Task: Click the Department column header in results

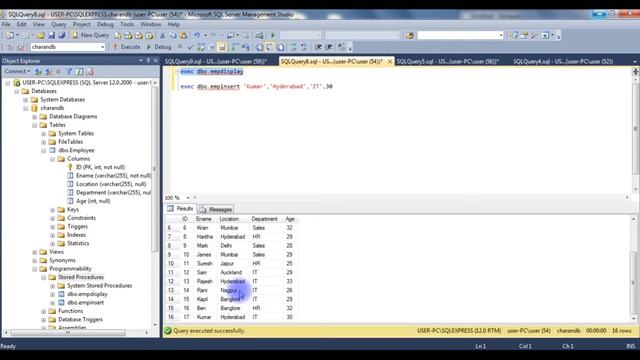Action: (264, 219)
